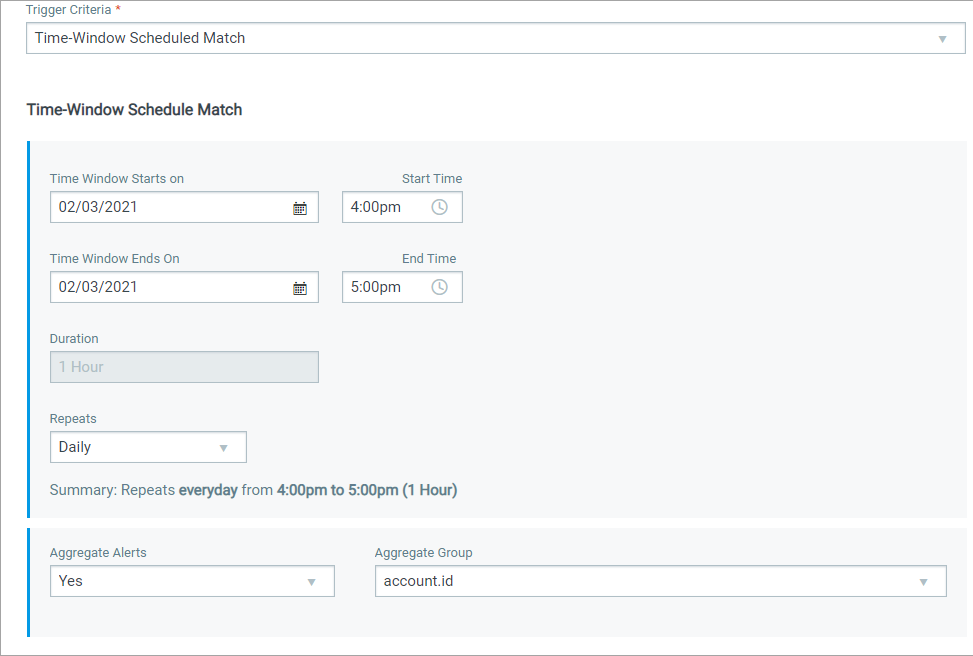This screenshot has width=973, height=656.
Task: Open the Start Time clock picker
Action: pos(439,207)
